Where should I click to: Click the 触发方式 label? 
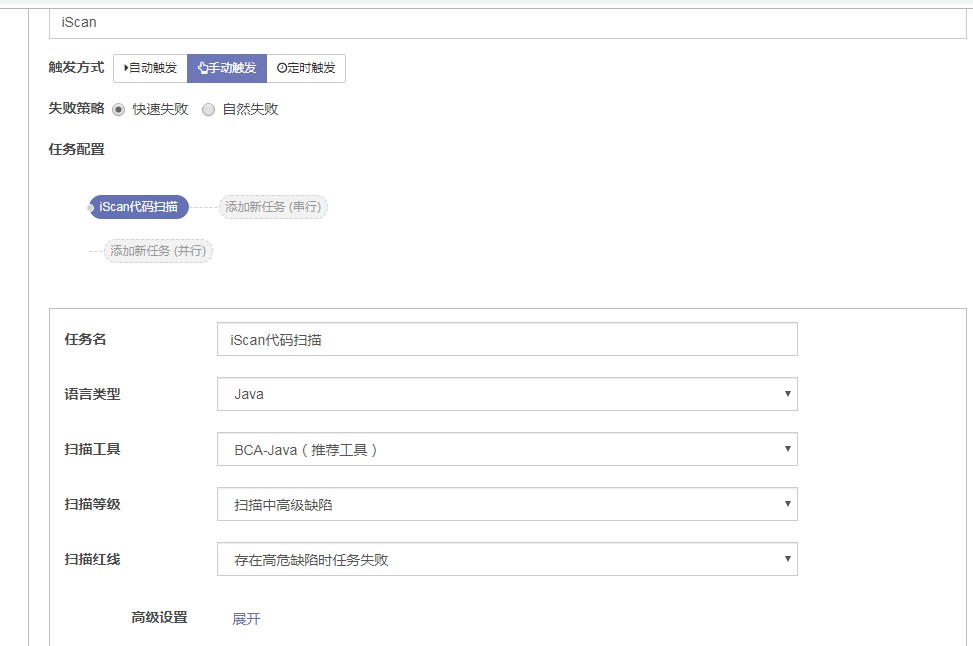coord(76,68)
